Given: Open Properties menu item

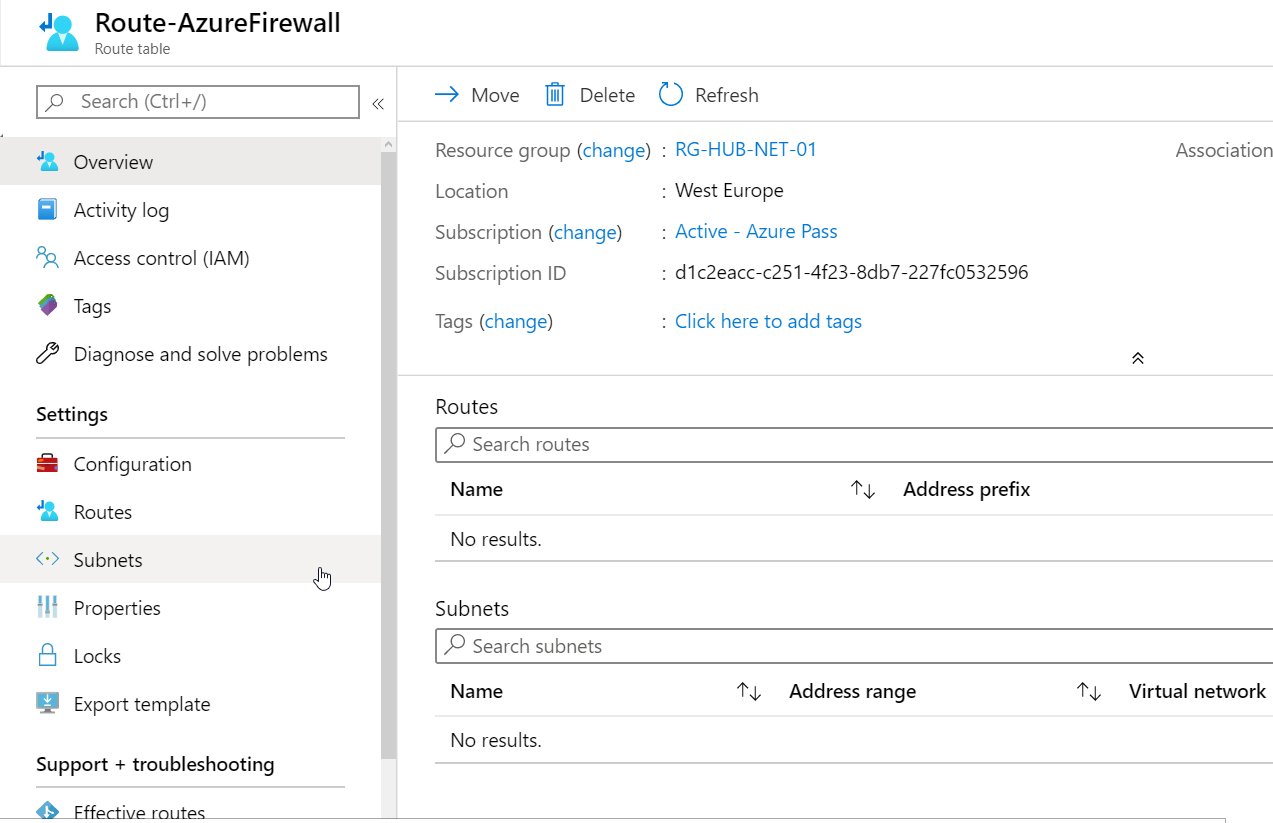Looking at the screenshot, I should (x=190, y=607).
